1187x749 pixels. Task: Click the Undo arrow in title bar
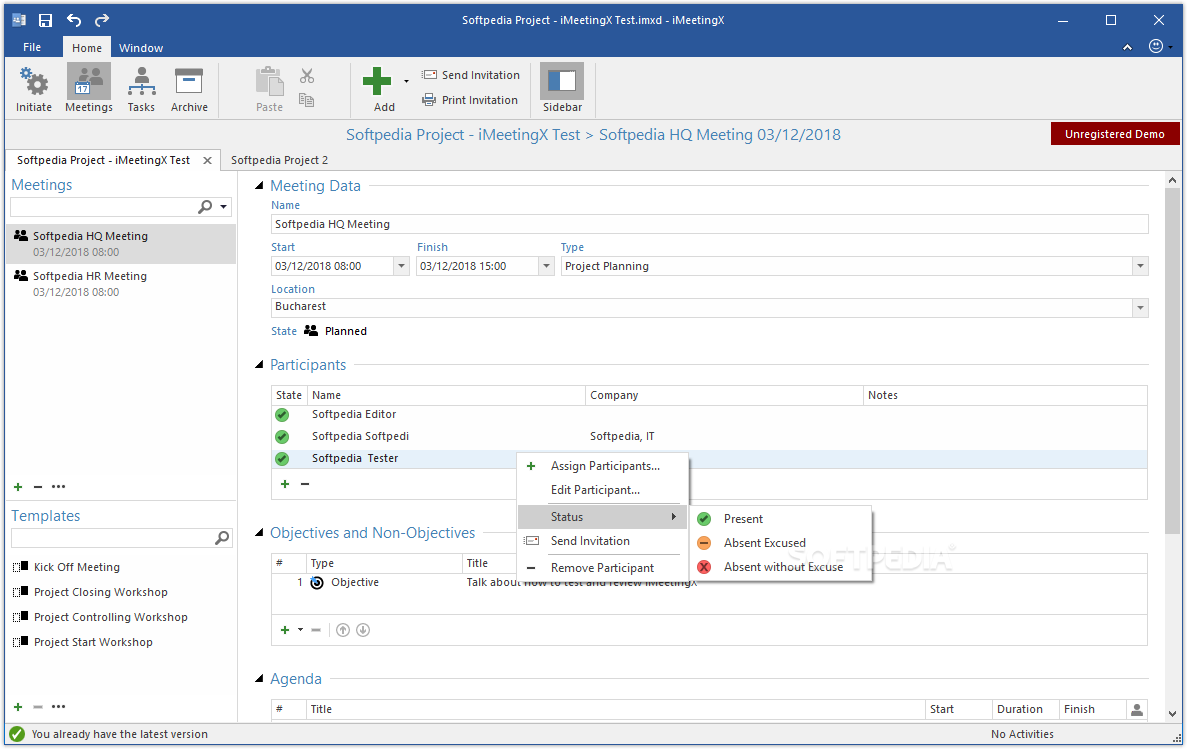(73, 20)
